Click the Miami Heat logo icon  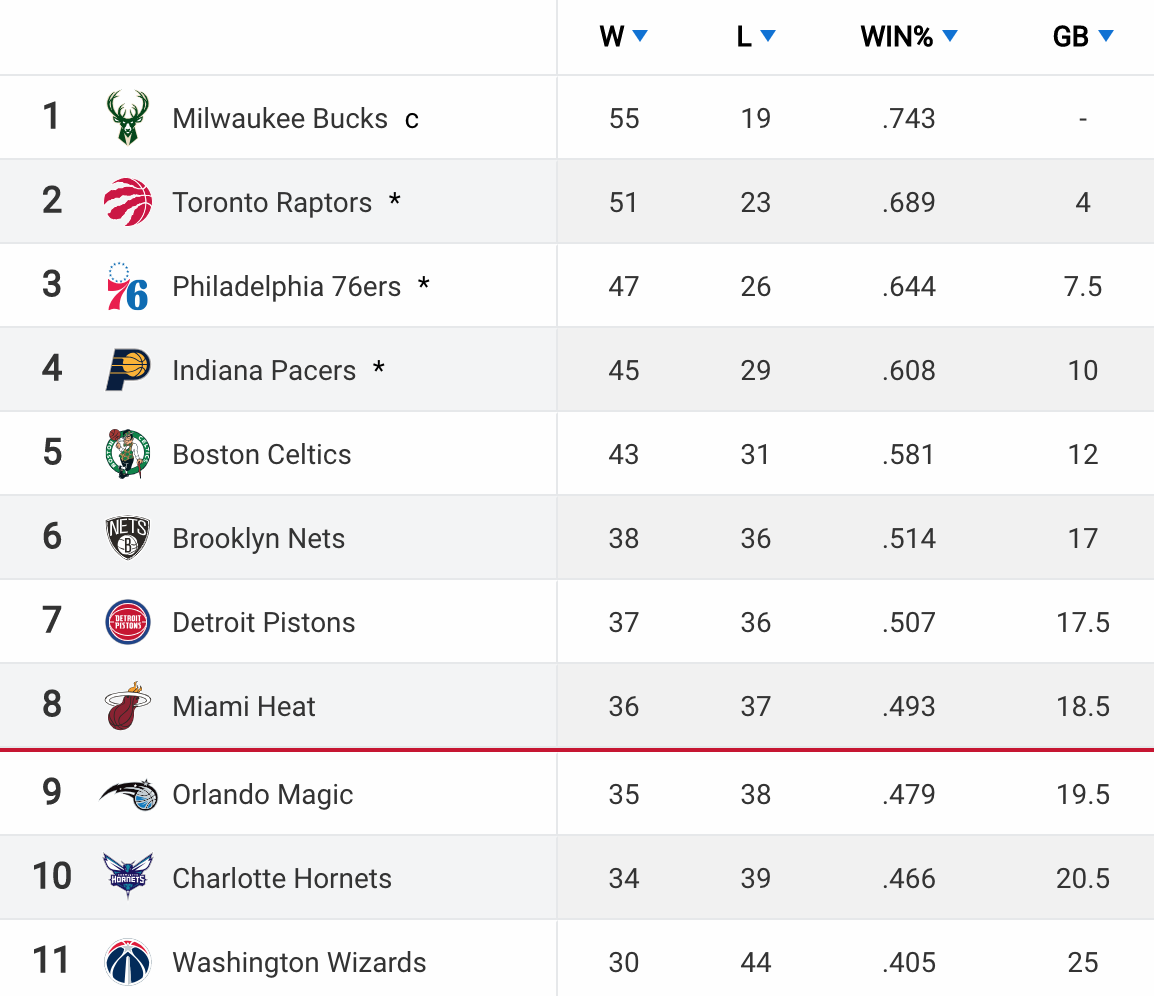128,706
